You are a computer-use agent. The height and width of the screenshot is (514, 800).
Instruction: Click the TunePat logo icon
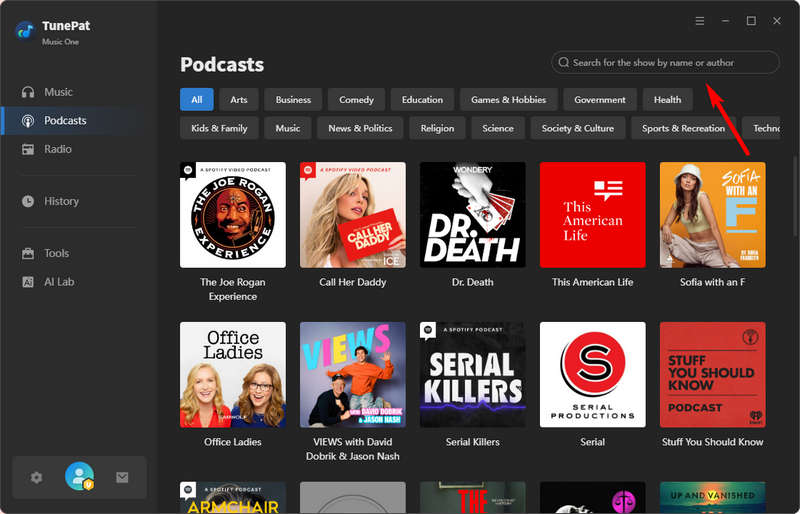25,31
